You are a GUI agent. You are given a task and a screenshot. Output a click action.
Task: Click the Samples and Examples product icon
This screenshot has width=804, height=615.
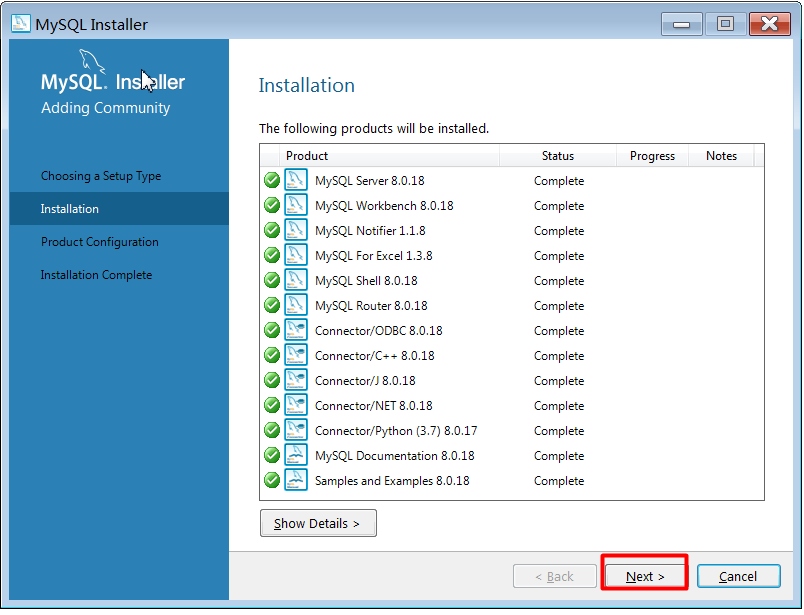296,481
